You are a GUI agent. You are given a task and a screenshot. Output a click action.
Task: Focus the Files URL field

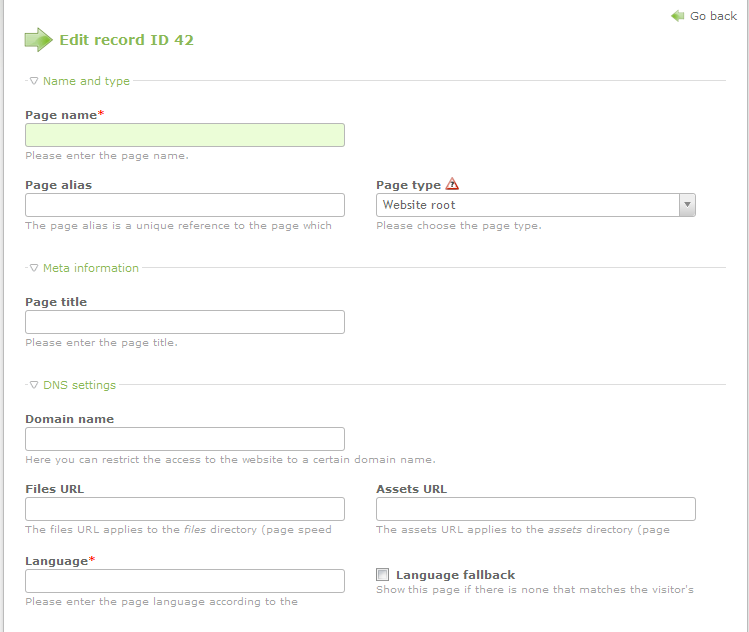(x=185, y=509)
